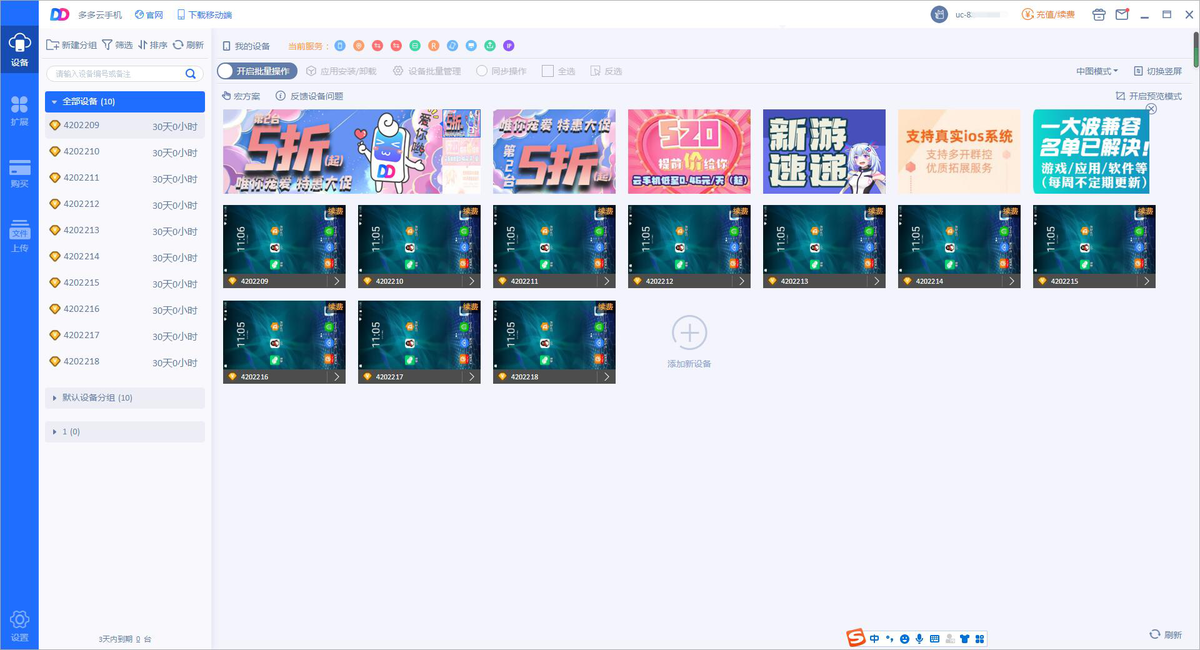Click the bottom-right 刷新 button
The image size is (1200, 650).
click(x=1166, y=635)
